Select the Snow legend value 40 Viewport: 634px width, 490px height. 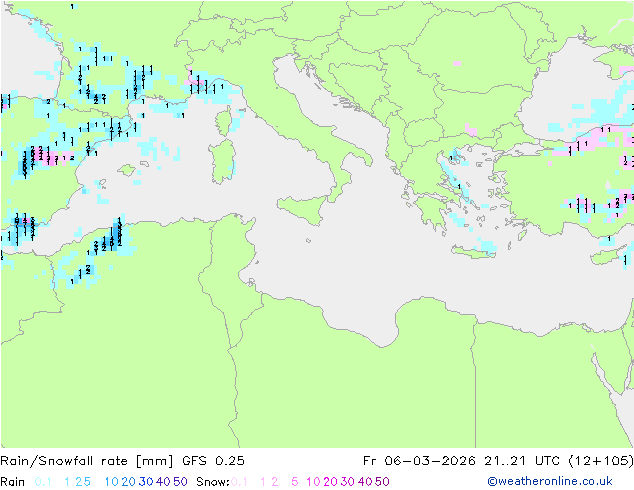click(x=365, y=482)
